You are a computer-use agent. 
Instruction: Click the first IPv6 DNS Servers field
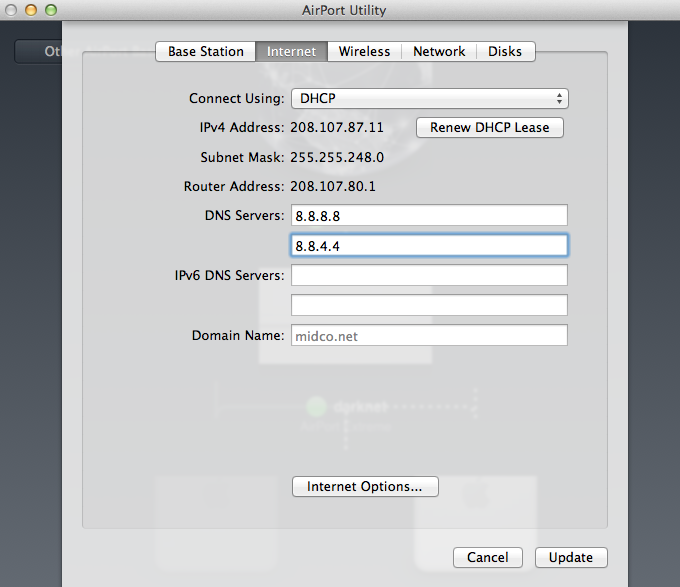point(429,275)
